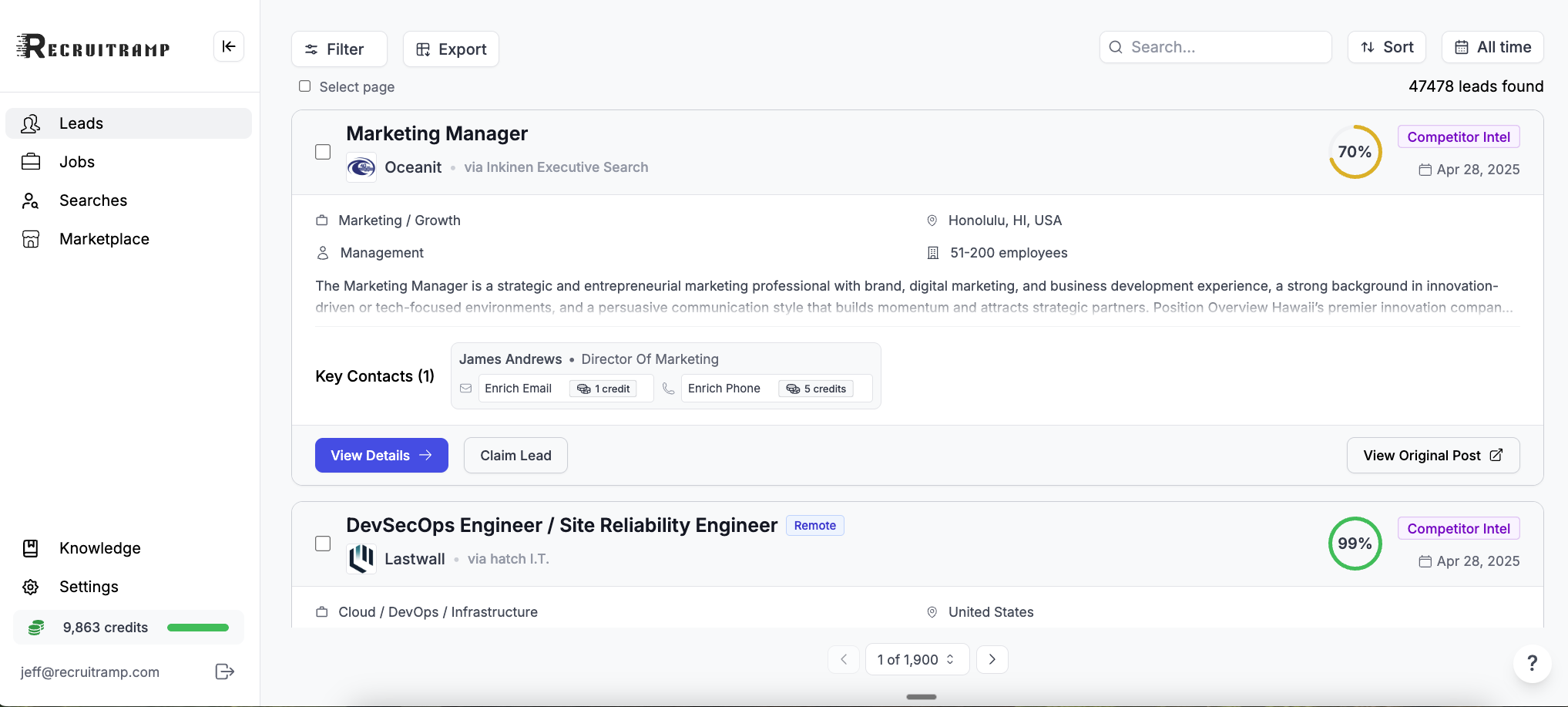The image size is (1568, 707).
Task: Collapse the sidebar with the arrow icon
Action: (229, 46)
